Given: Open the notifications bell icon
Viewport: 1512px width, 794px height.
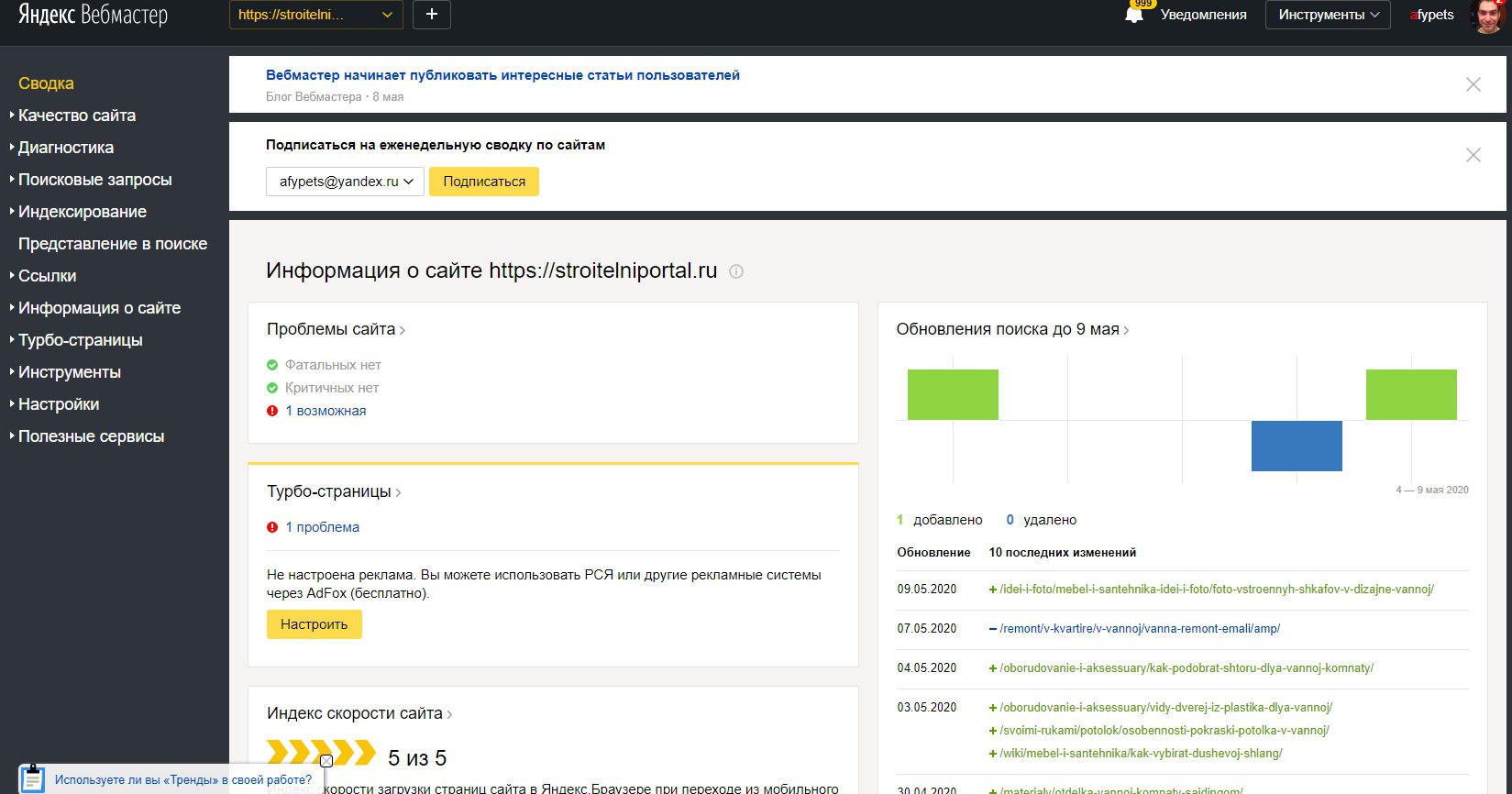Looking at the screenshot, I should [1134, 15].
